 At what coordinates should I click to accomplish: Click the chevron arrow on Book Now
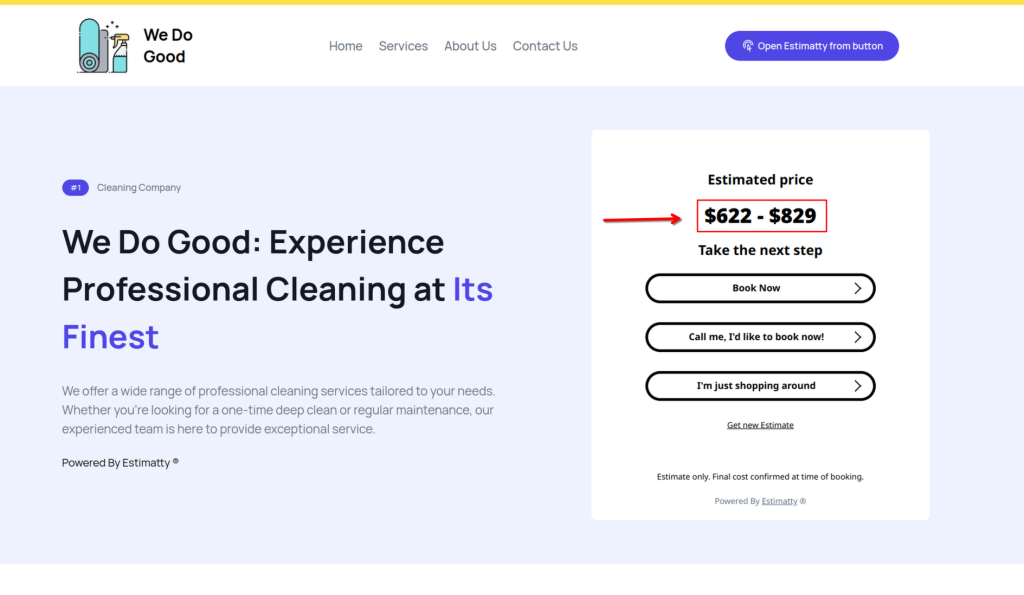click(x=857, y=288)
